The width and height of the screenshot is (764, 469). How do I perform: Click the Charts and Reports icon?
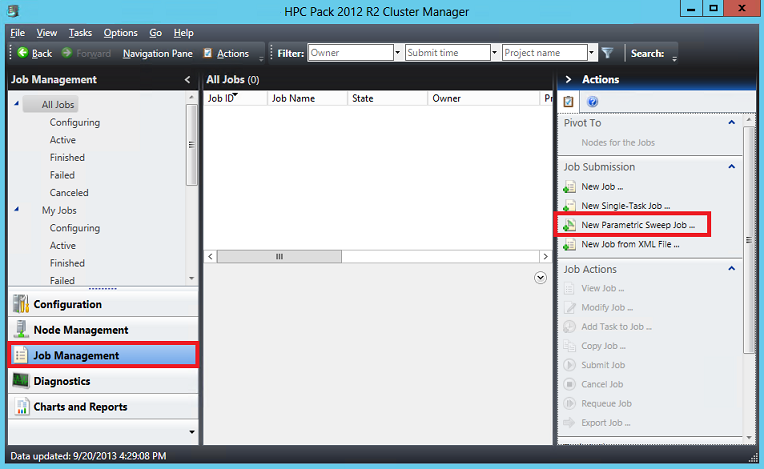pos(21,406)
